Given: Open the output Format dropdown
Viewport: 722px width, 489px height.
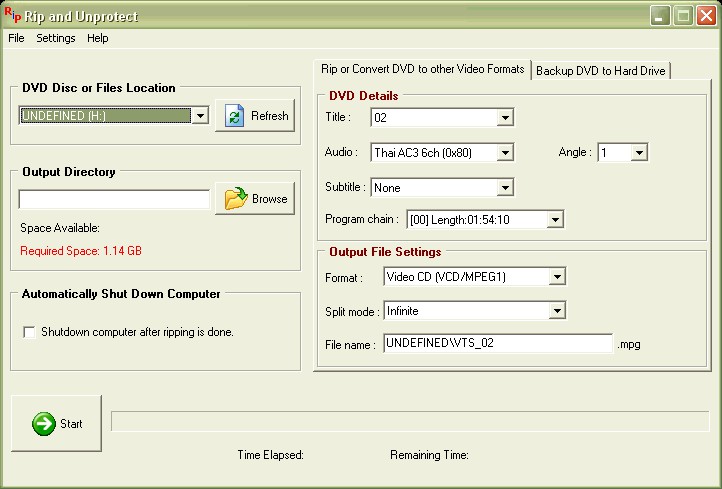Looking at the screenshot, I should pyautogui.click(x=557, y=277).
